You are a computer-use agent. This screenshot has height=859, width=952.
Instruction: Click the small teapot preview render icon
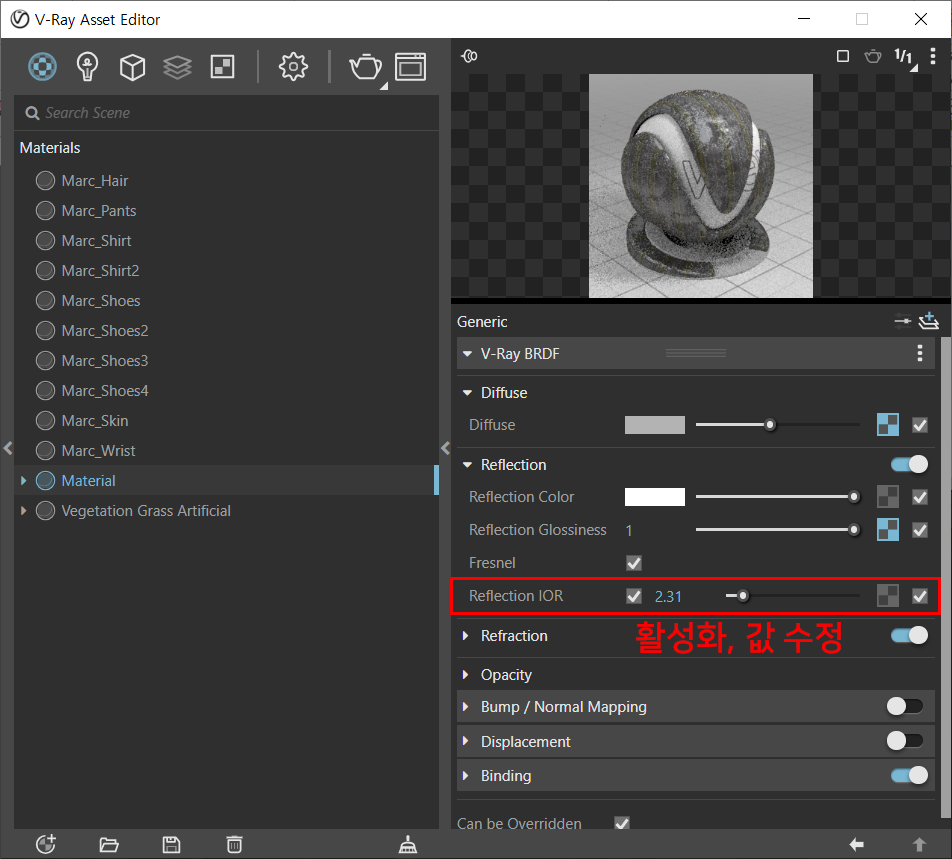(x=873, y=56)
